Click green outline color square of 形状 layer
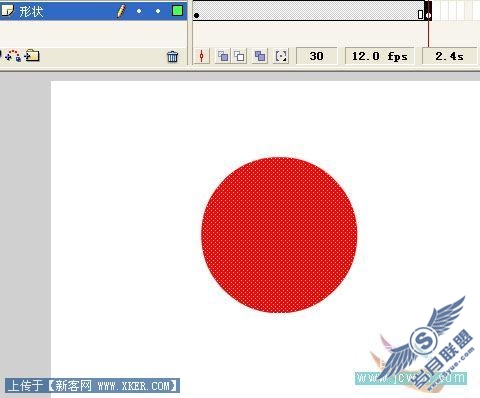Viewport: 480px width, 398px height. click(x=177, y=11)
